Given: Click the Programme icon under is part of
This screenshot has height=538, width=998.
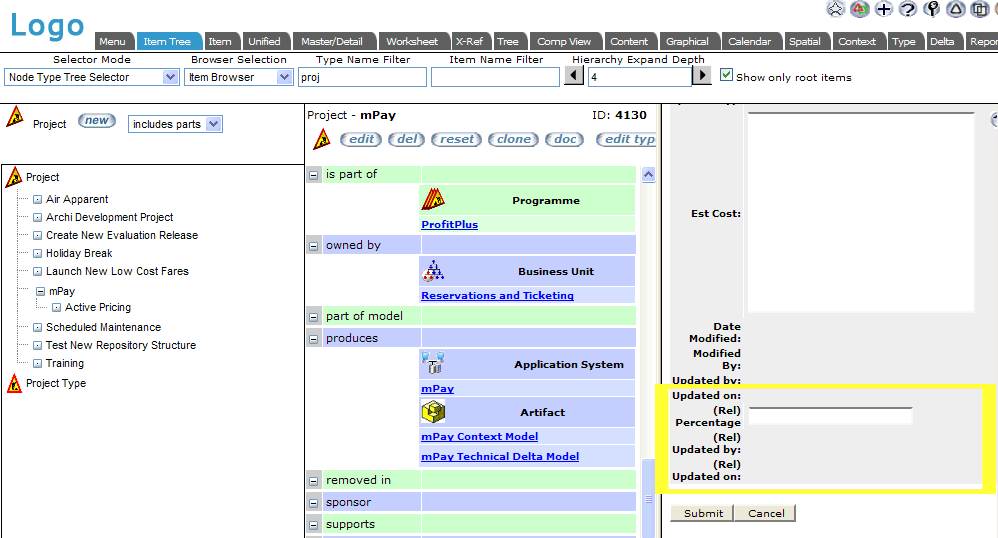Looking at the screenshot, I should point(432,199).
